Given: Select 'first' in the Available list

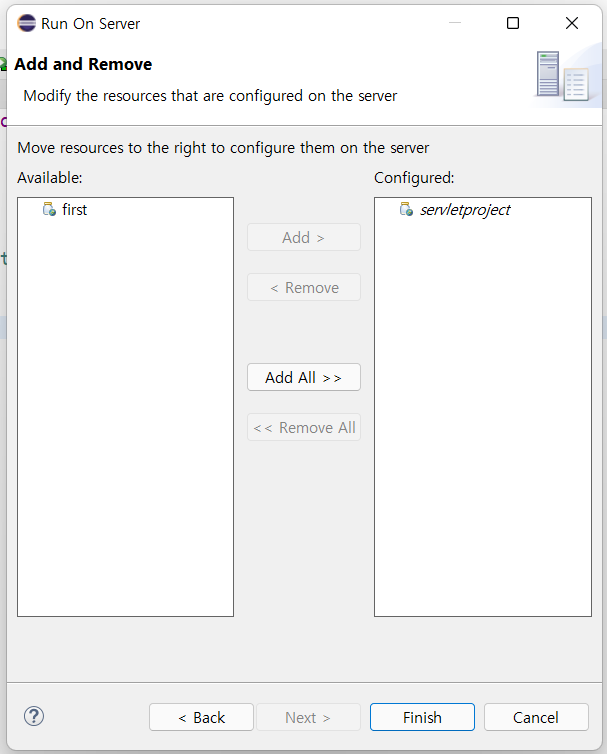Looking at the screenshot, I should tap(75, 210).
